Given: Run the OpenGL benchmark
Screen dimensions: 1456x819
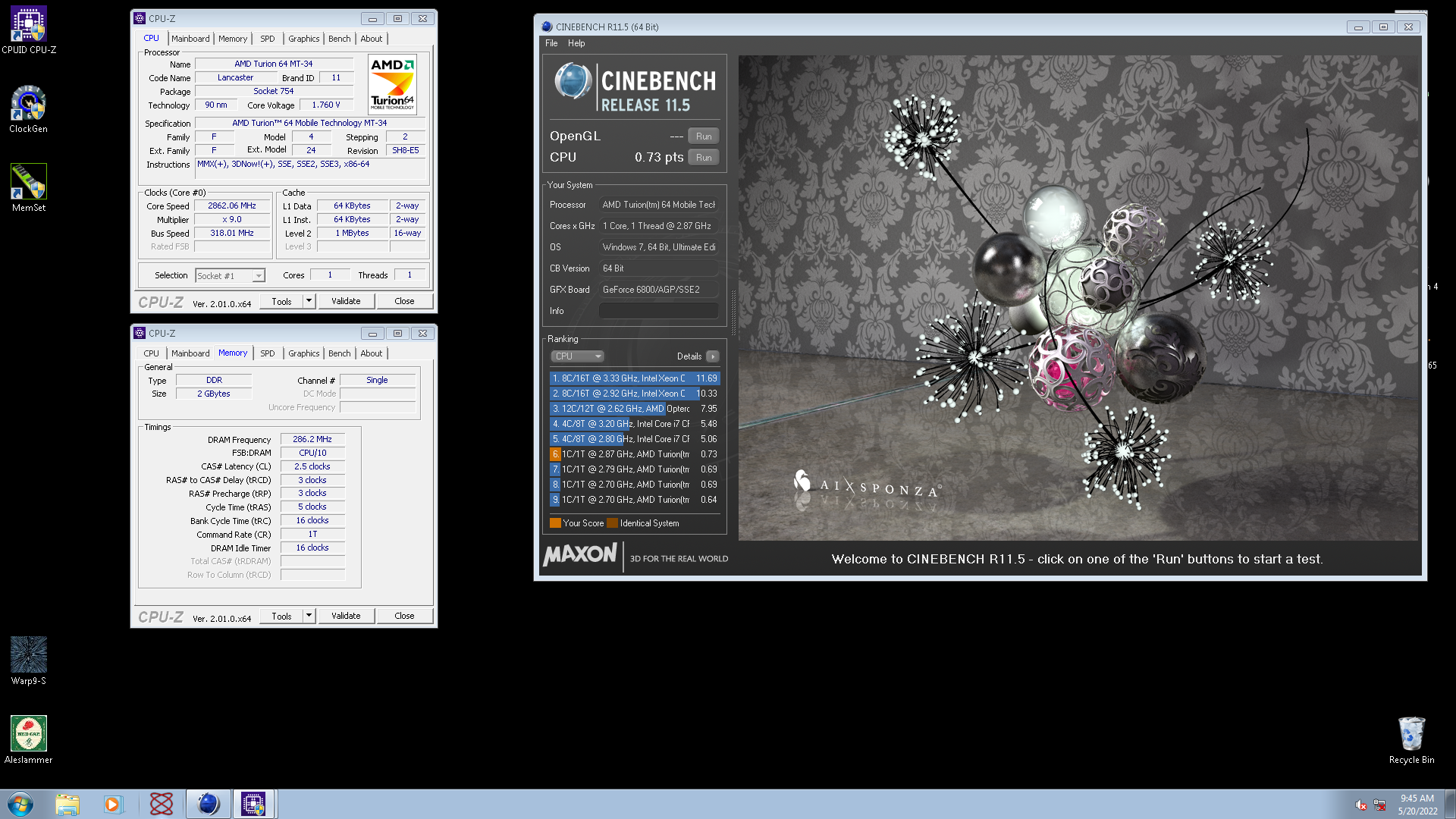Looking at the screenshot, I should click(704, 136).
